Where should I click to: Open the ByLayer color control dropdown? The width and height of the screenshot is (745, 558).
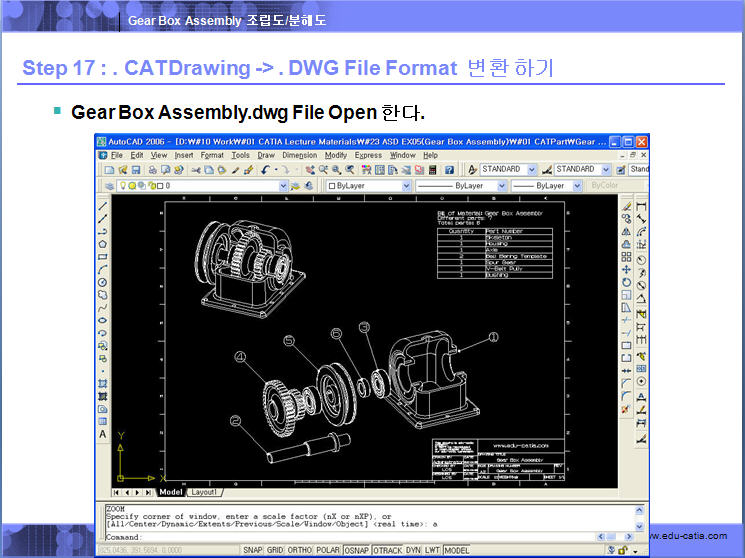tap(406, 186)
